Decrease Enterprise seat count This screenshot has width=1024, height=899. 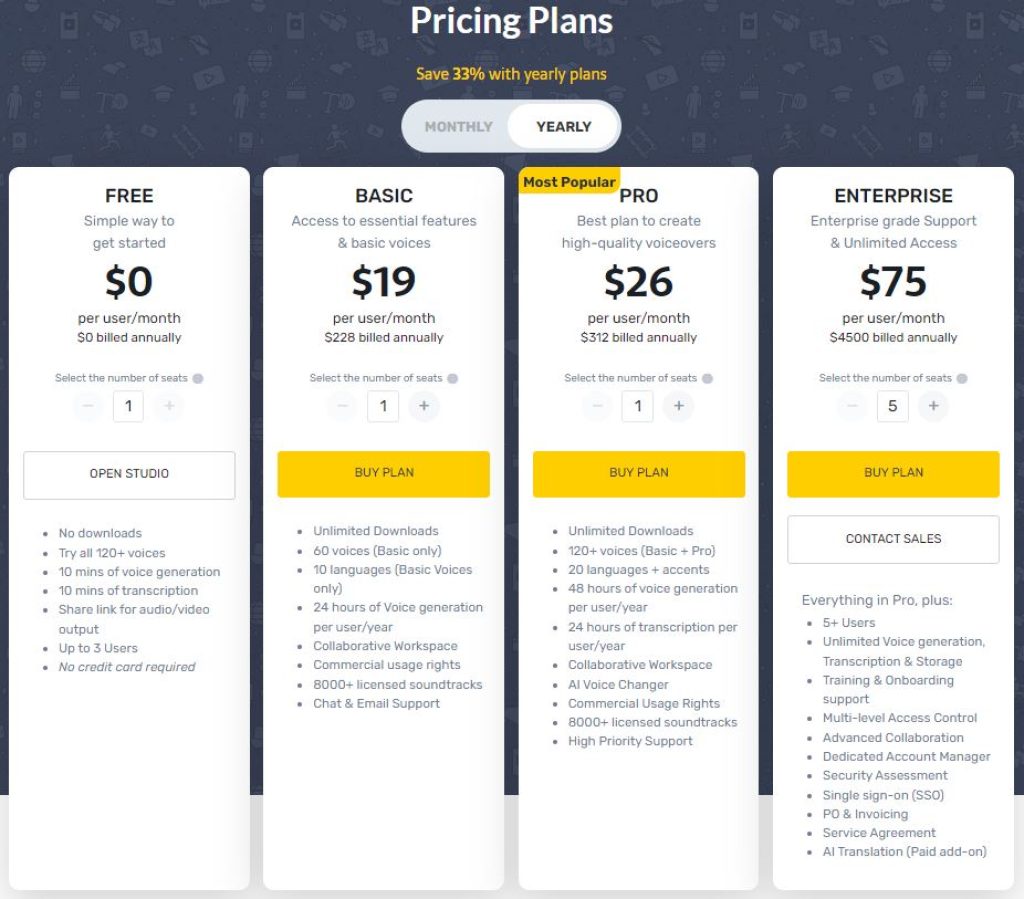tap(851, 407)
